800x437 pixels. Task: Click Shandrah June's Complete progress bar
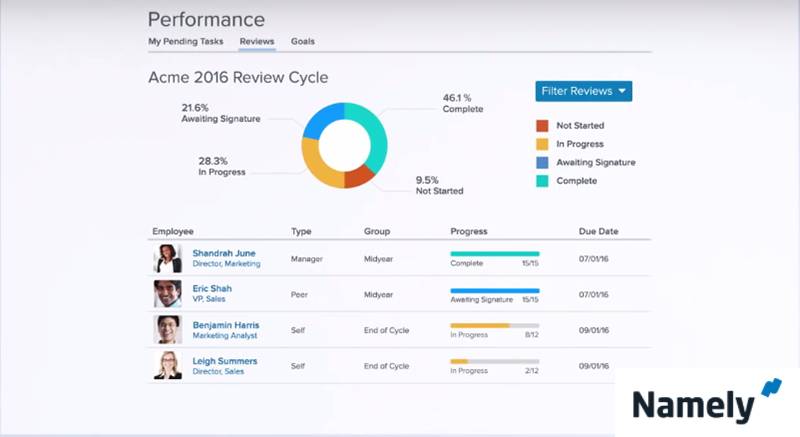pos(494,254)
